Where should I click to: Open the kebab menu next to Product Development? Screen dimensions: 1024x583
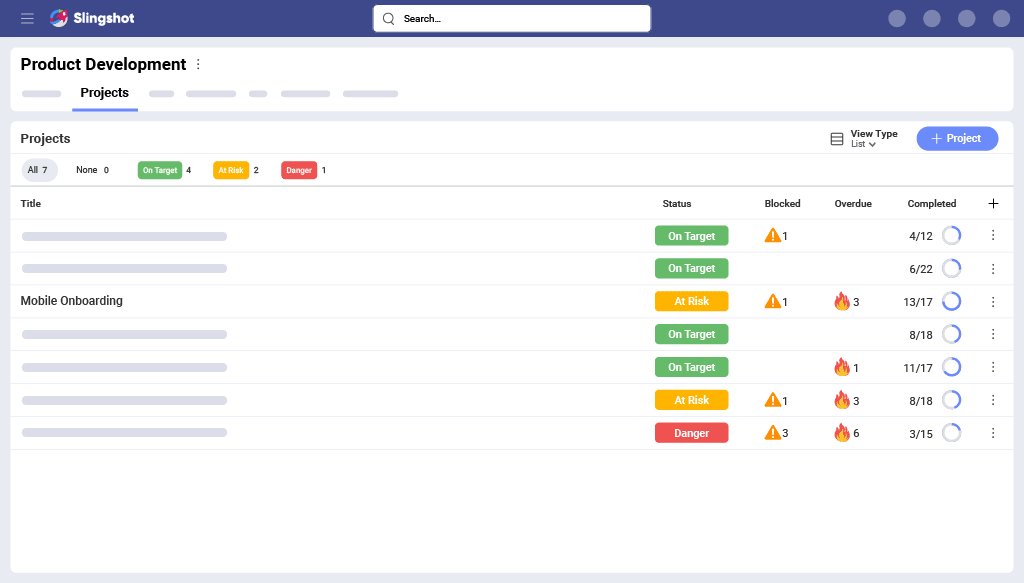(x=198, y=64)
